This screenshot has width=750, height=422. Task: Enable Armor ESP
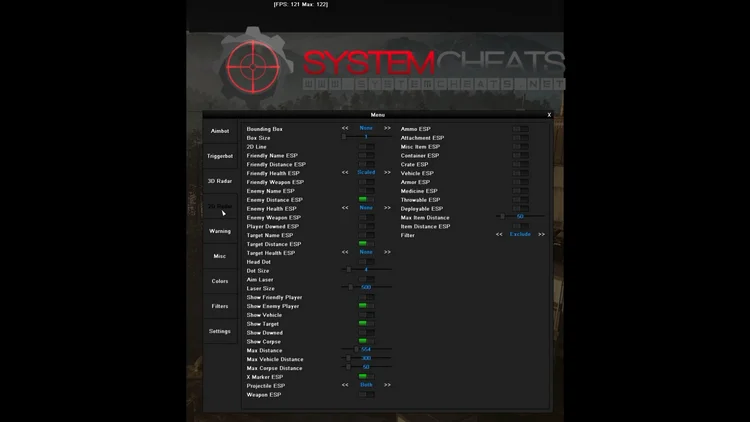520,182
